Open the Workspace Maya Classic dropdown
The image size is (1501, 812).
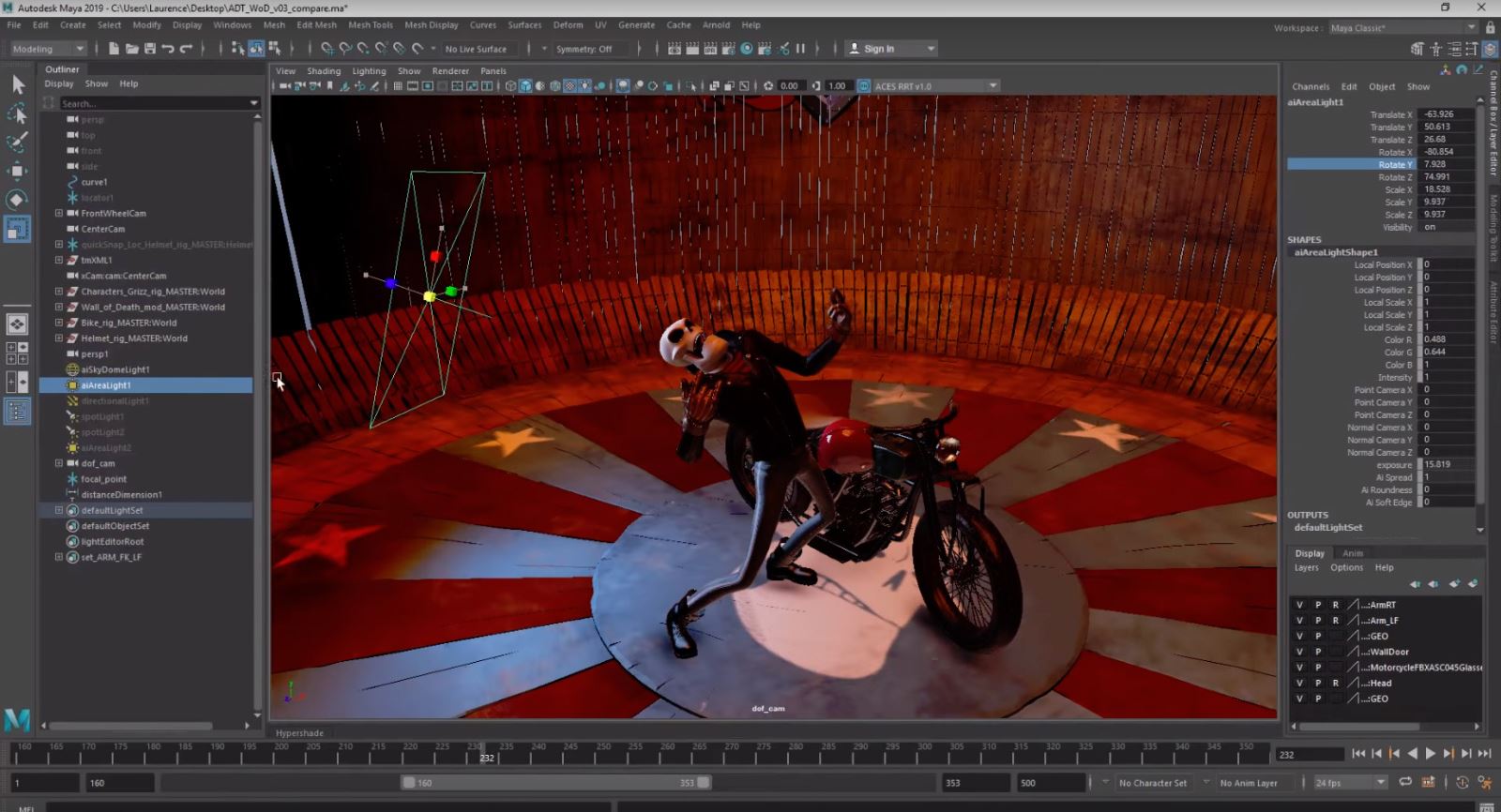click(x=1402, y=28)
